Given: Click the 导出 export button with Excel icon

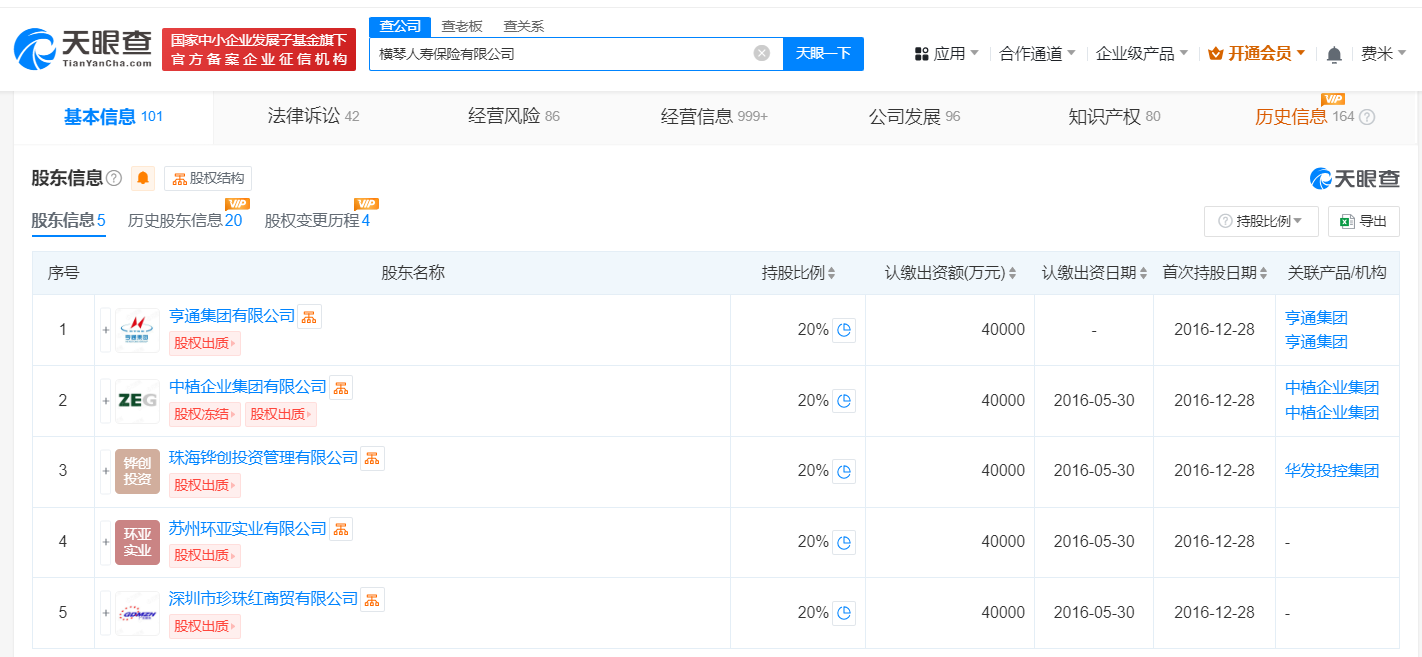Looking at the screenshot, I should coord(1363,221).
